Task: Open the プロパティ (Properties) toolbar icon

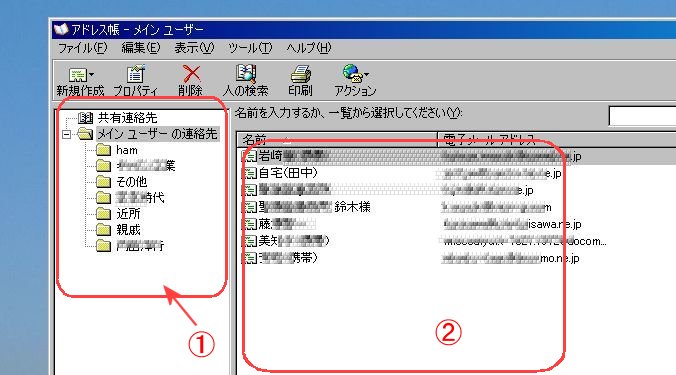Action: pos(135,74)
